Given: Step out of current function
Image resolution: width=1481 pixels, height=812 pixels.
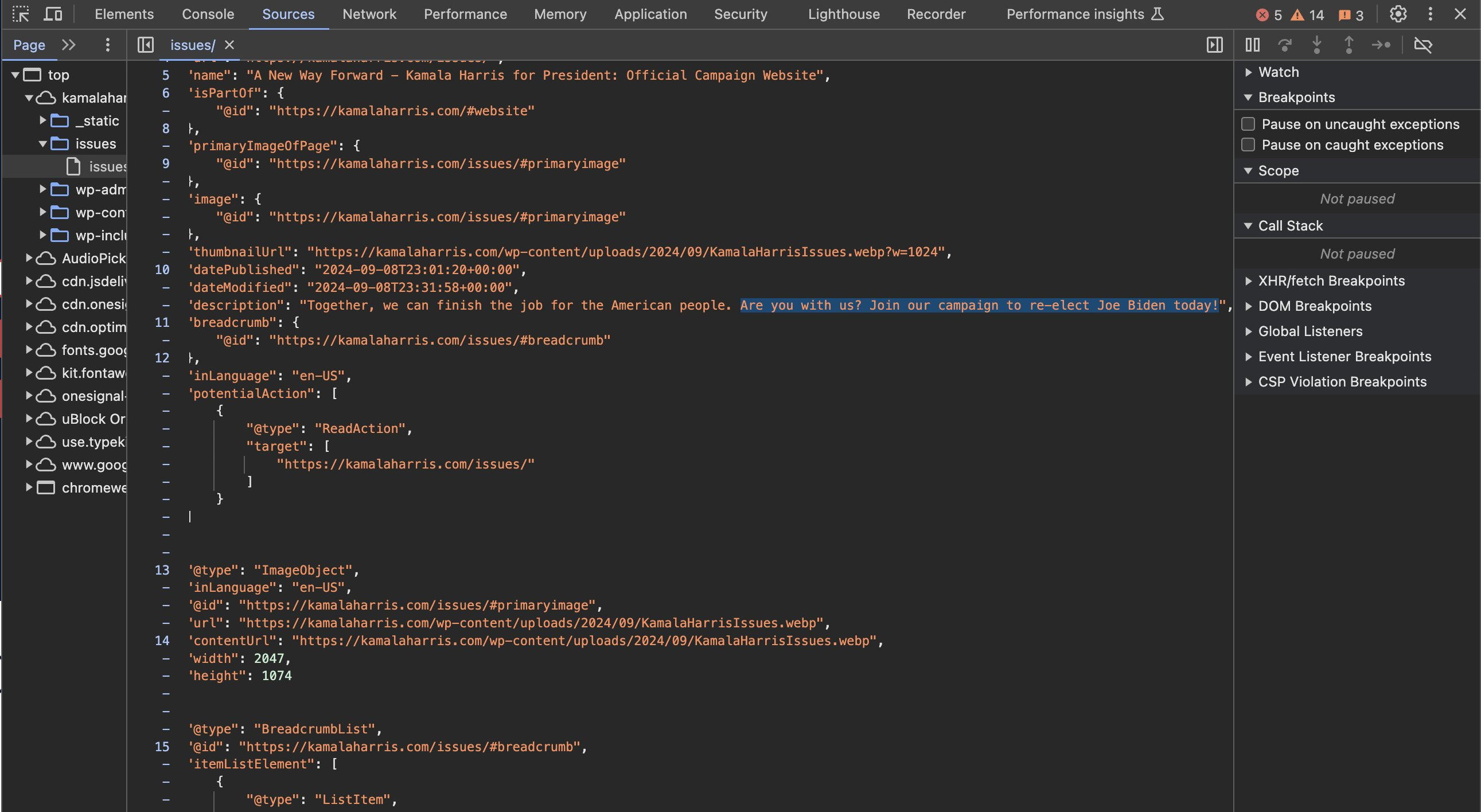Looking at the screenshot, I should [1349, 45].
